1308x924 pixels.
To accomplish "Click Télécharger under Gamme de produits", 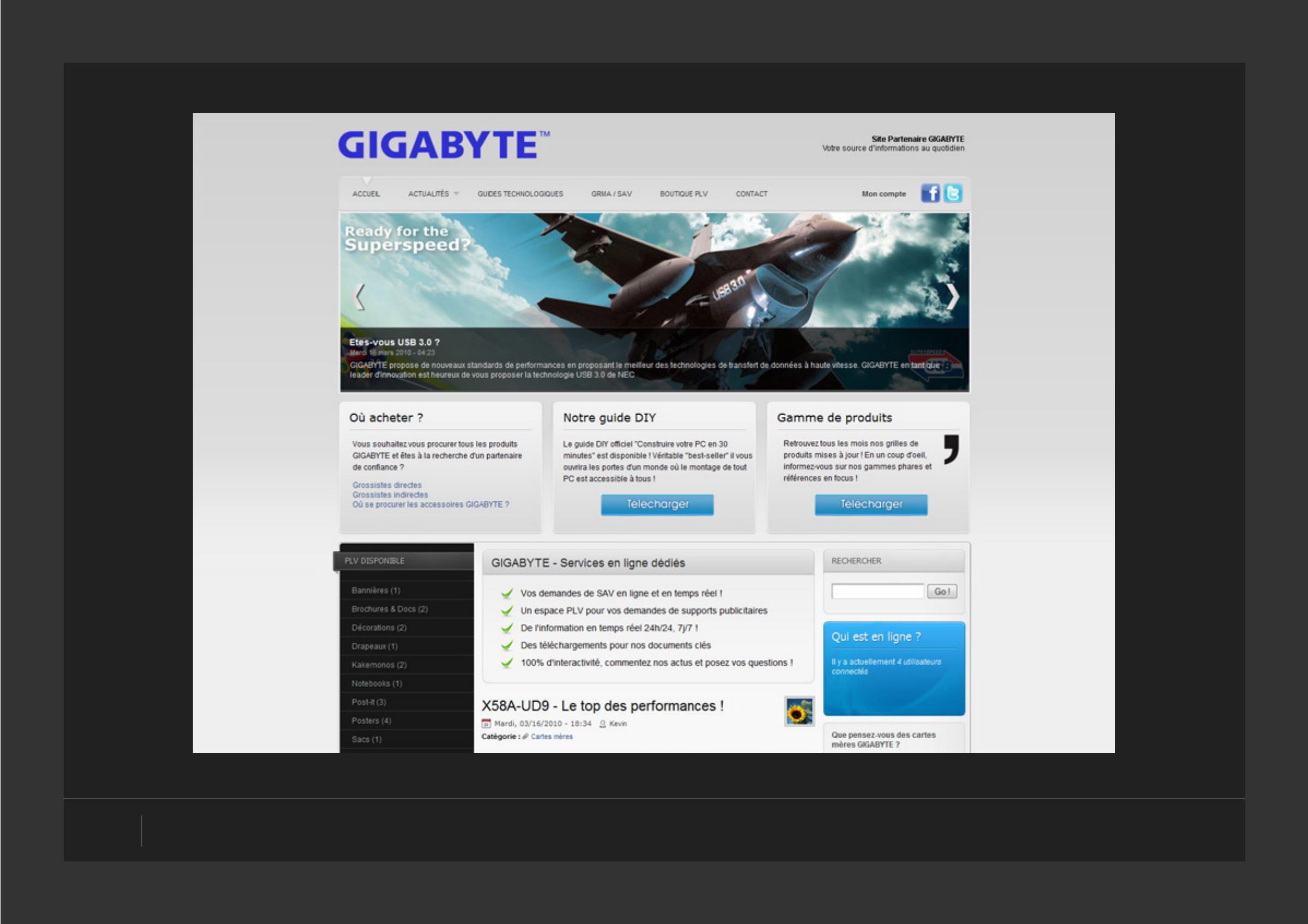I will (871, 504).
